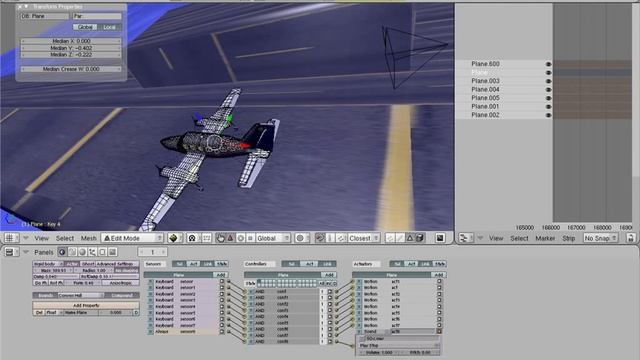640x360 pixels.
Task: Adjust the Median Z value field
Action: [71, 55]
